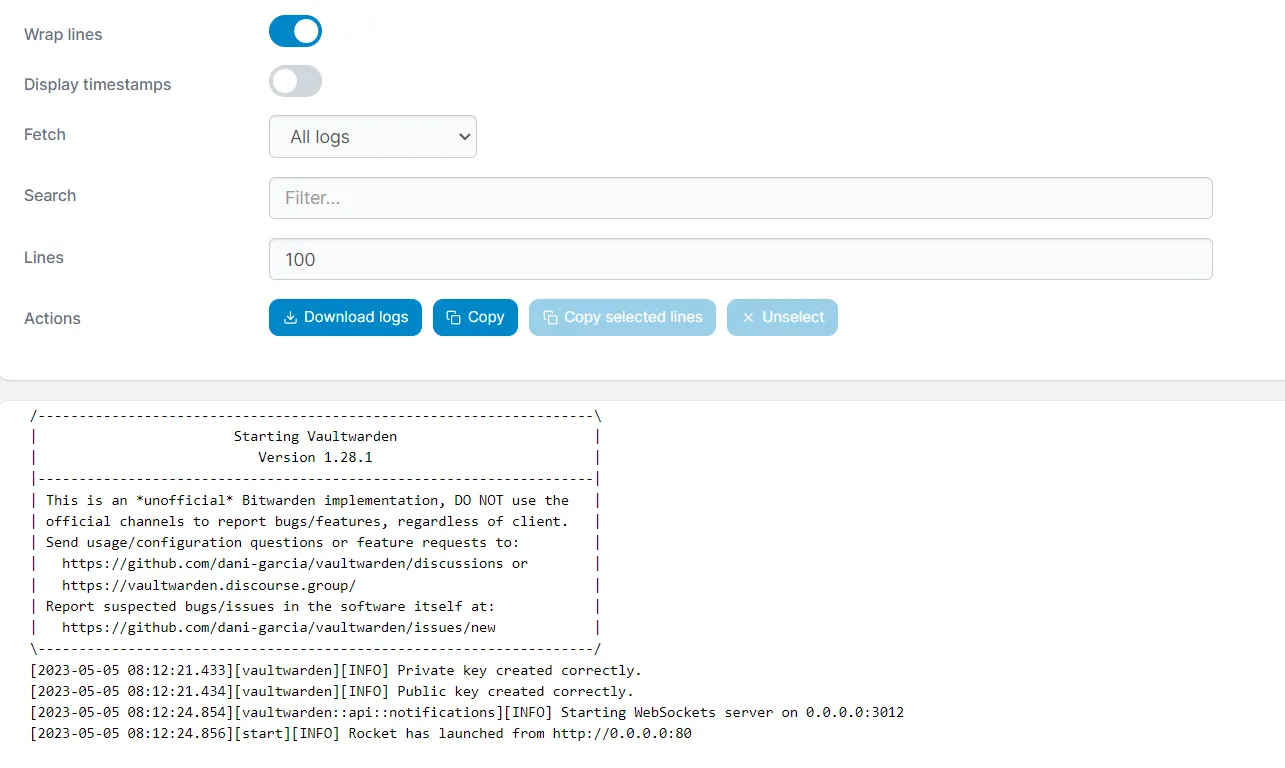Select the 'Starting WebSockets server' log line
This screenshot has width=1285, height=768.
point(467,712)
